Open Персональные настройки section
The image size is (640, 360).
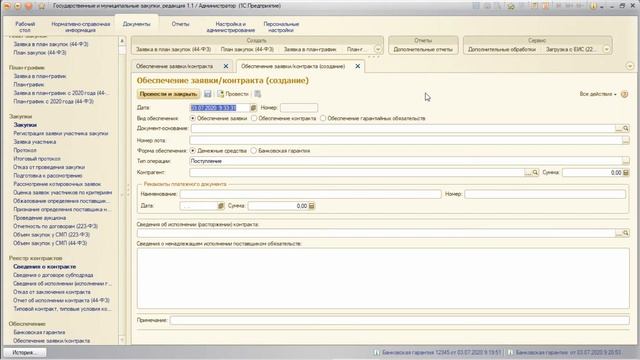pyautogui.click(x=281, y=27)
